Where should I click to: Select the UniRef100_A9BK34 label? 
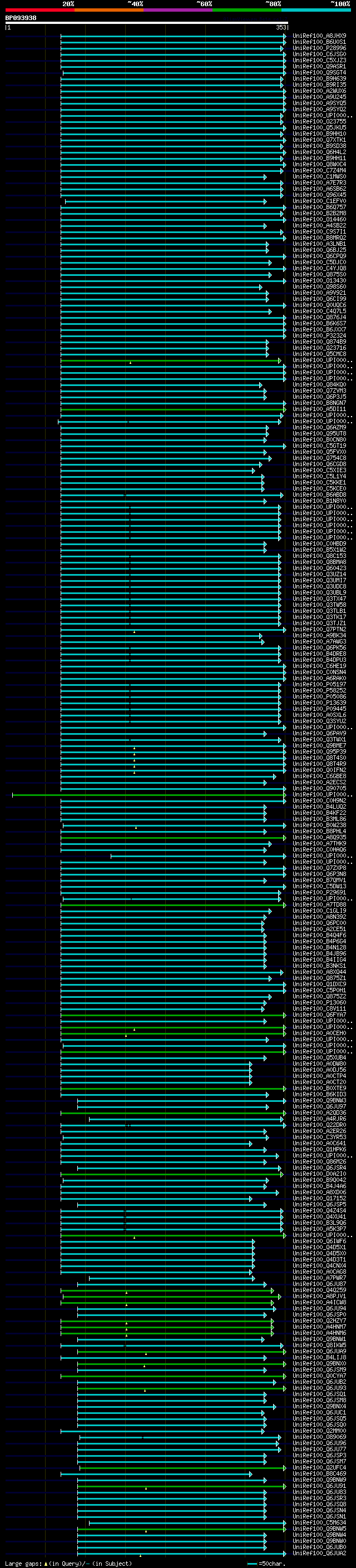pyautogui.click(x=319, y=635)
